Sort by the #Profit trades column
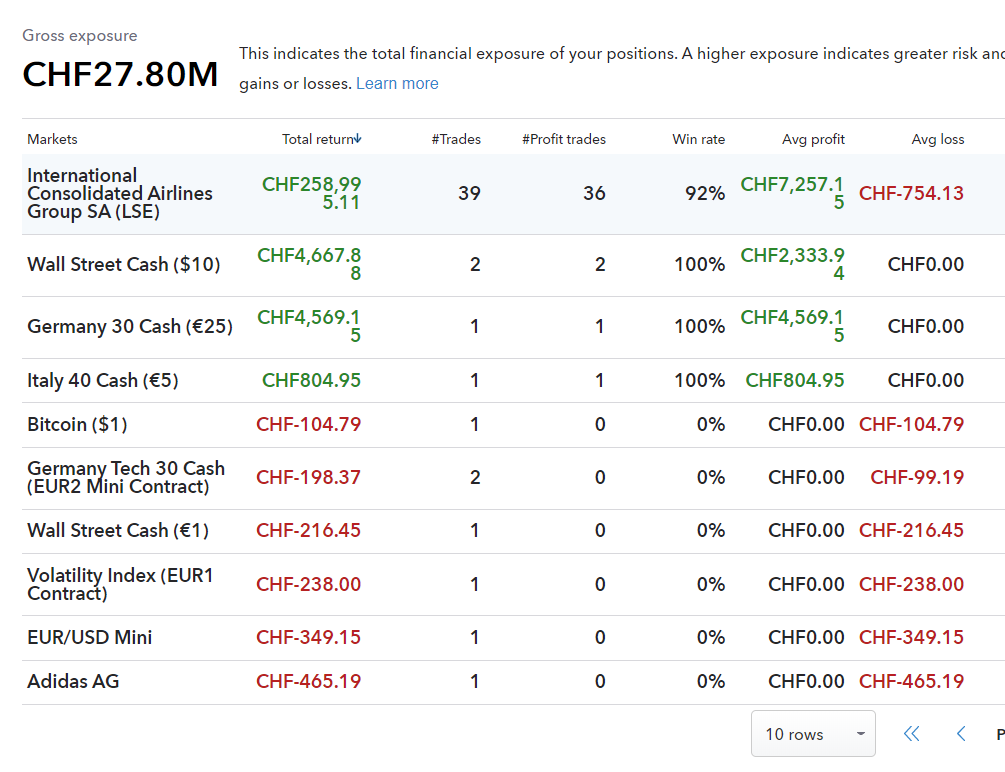The height and width of the screenshot is (772, 1005). pos(563,139)
